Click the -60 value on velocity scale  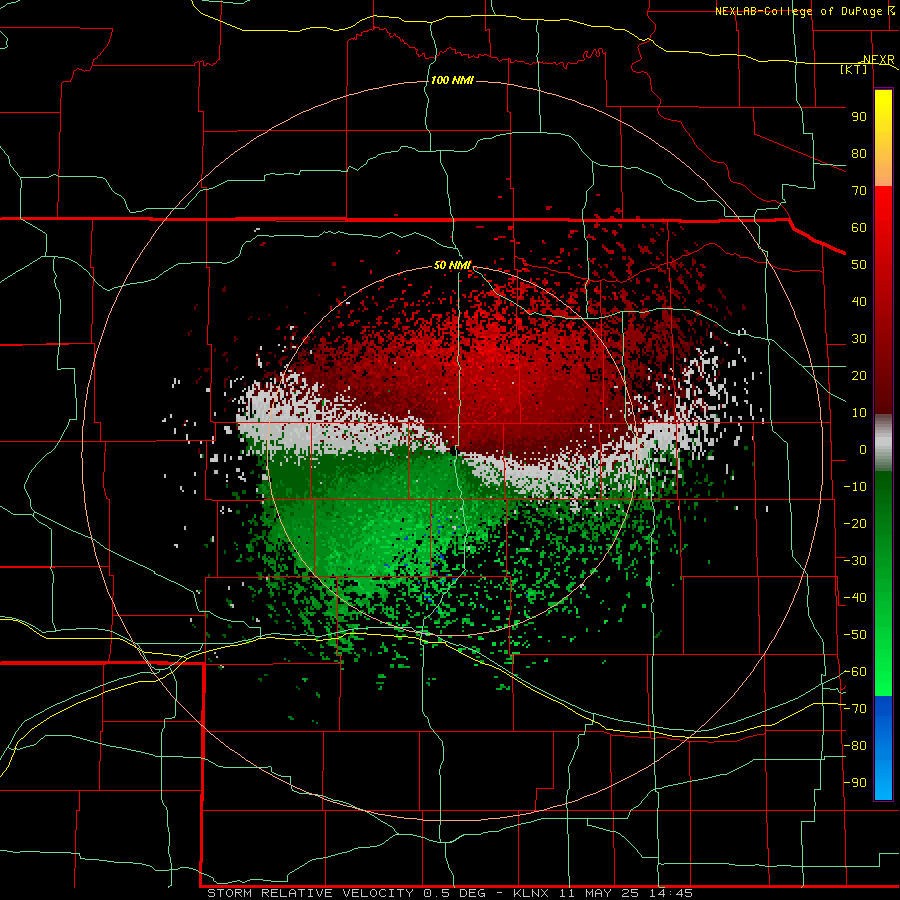click(x=855, y=672)
